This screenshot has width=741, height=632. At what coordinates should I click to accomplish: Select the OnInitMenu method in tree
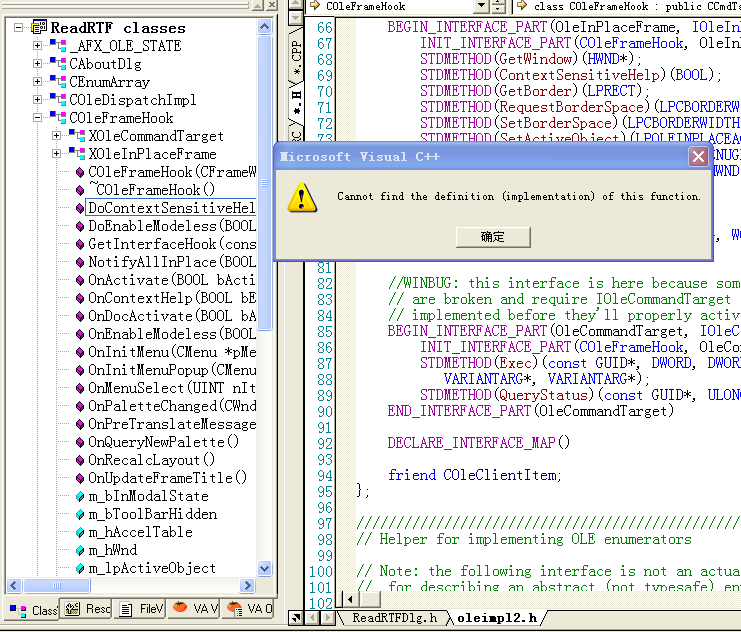(172, 352)
